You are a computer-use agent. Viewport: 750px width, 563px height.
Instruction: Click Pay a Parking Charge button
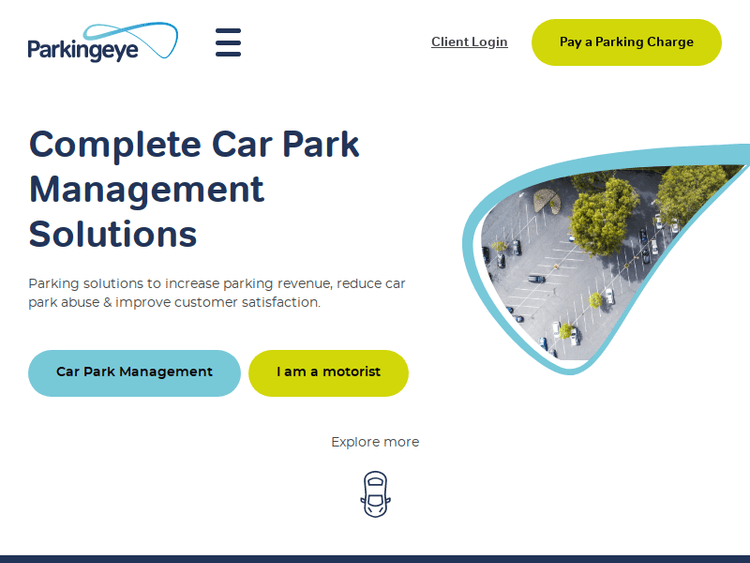tap(627, 42)
